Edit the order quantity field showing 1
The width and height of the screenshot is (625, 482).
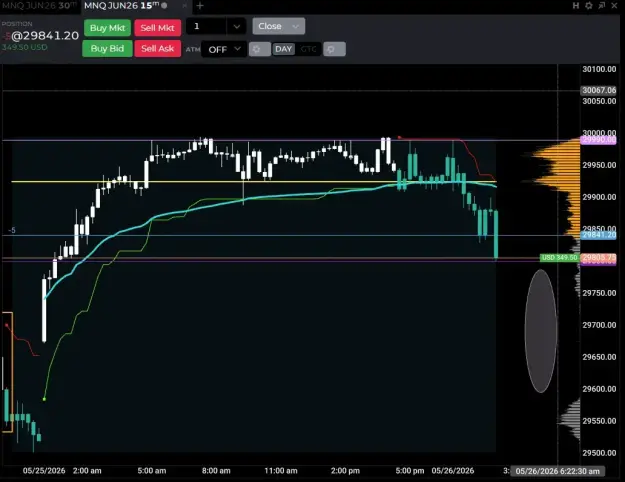tap(206, 26)
